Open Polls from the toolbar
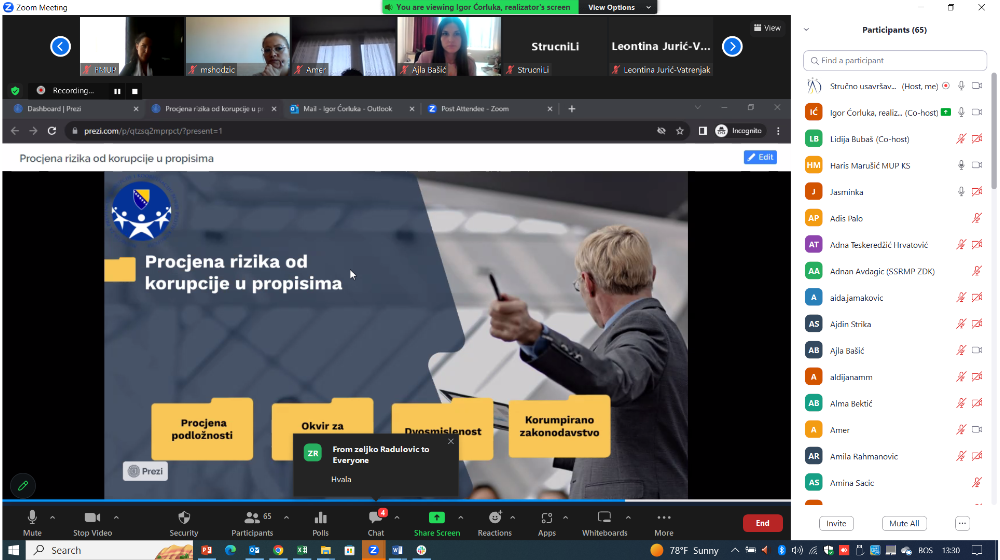The image size is (1000, 560). click(x=320, y=523)
